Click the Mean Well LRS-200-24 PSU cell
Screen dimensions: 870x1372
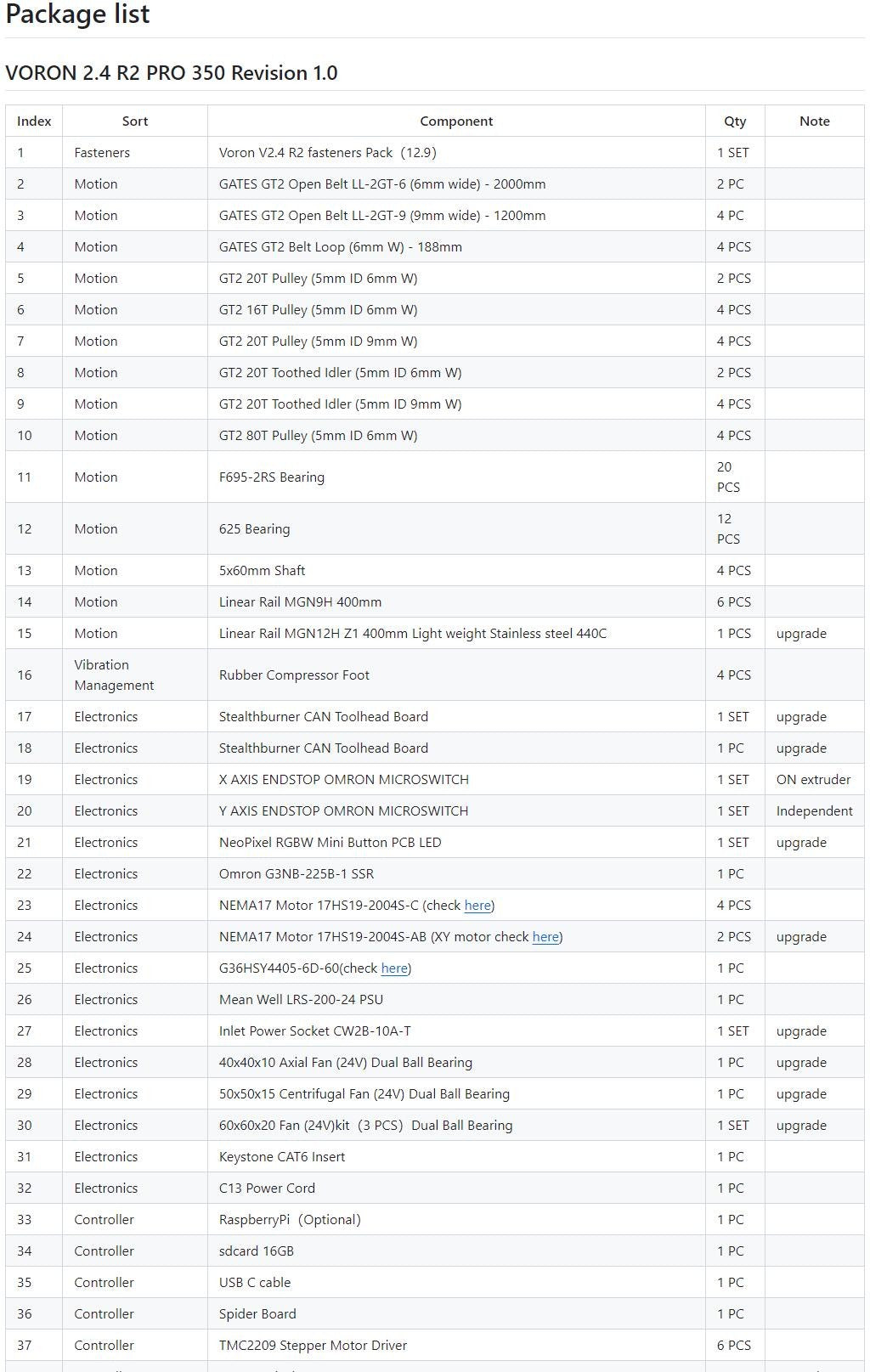[456, 1000]
